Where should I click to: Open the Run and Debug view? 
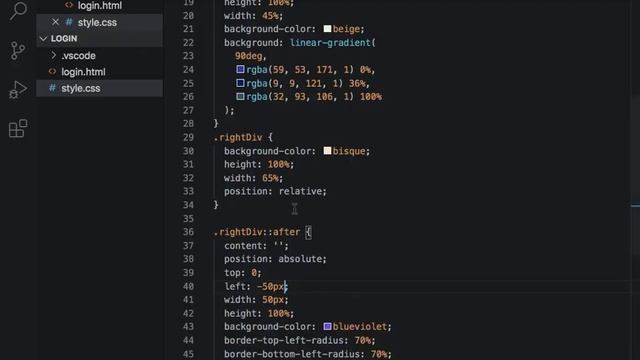(x=18, y=89)
